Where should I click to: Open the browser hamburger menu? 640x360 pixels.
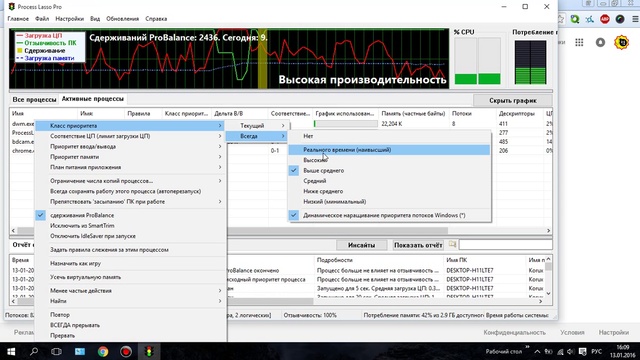click(x=635, y=19)
